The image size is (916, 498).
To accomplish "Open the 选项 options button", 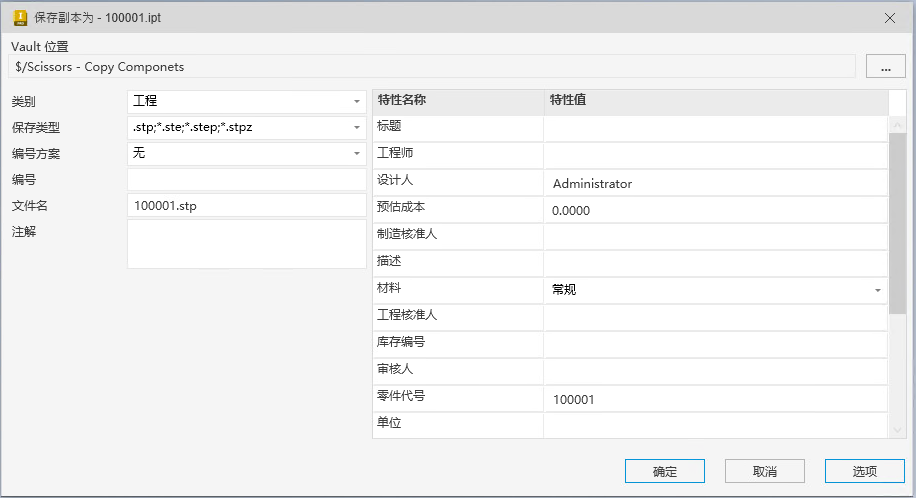I will (865, 471).
